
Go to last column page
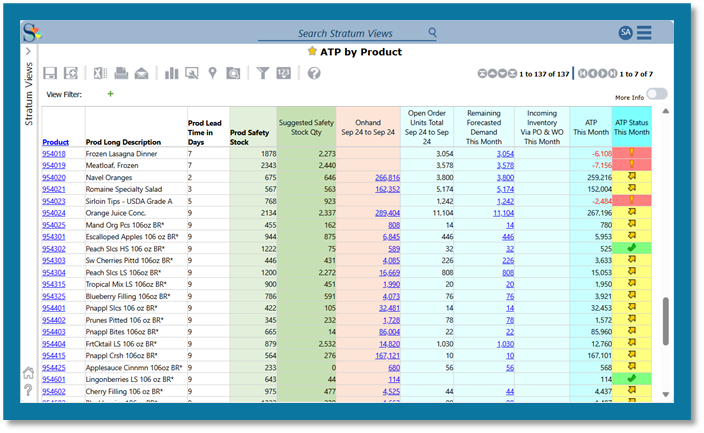pyautogui.click(x=612, y=73)
